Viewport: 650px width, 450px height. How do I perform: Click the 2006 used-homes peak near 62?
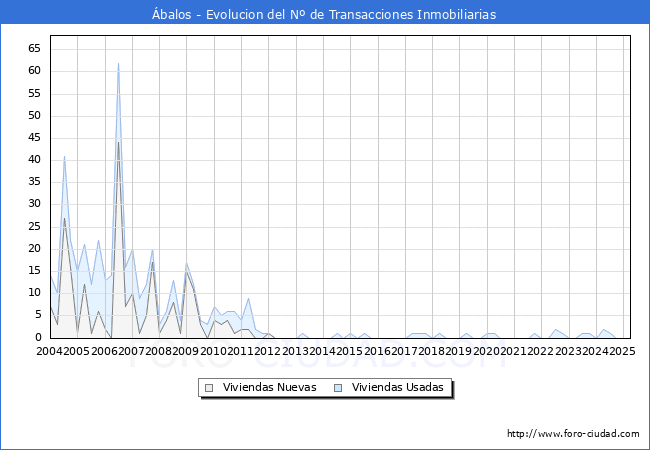pos(118,63)
